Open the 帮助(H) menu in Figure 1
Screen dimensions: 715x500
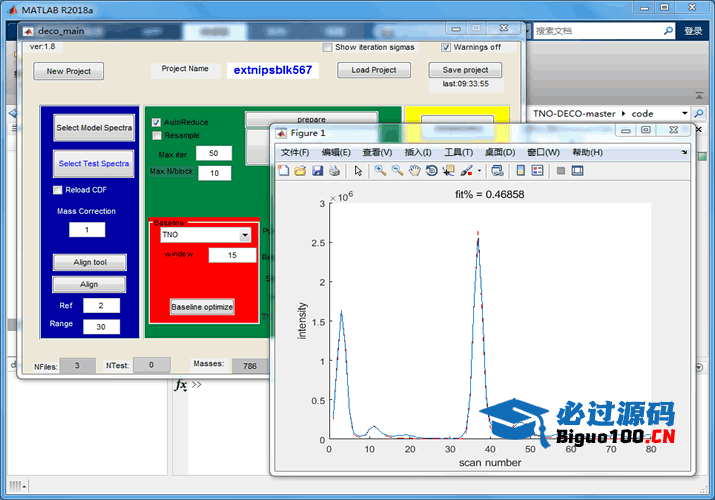tap(587, 152)
